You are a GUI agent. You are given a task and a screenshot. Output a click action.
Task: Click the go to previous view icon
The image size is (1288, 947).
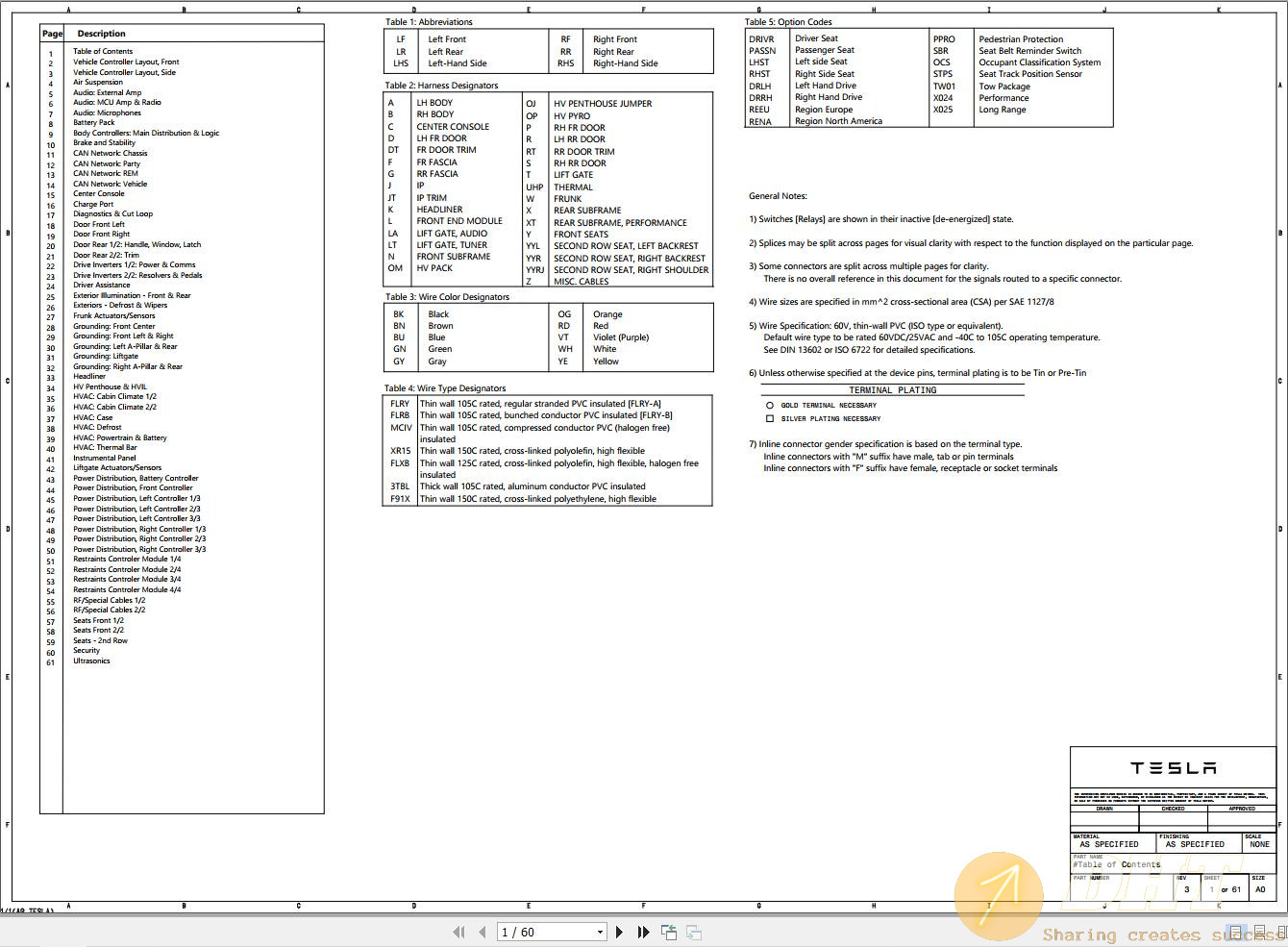tap(669, 932)
